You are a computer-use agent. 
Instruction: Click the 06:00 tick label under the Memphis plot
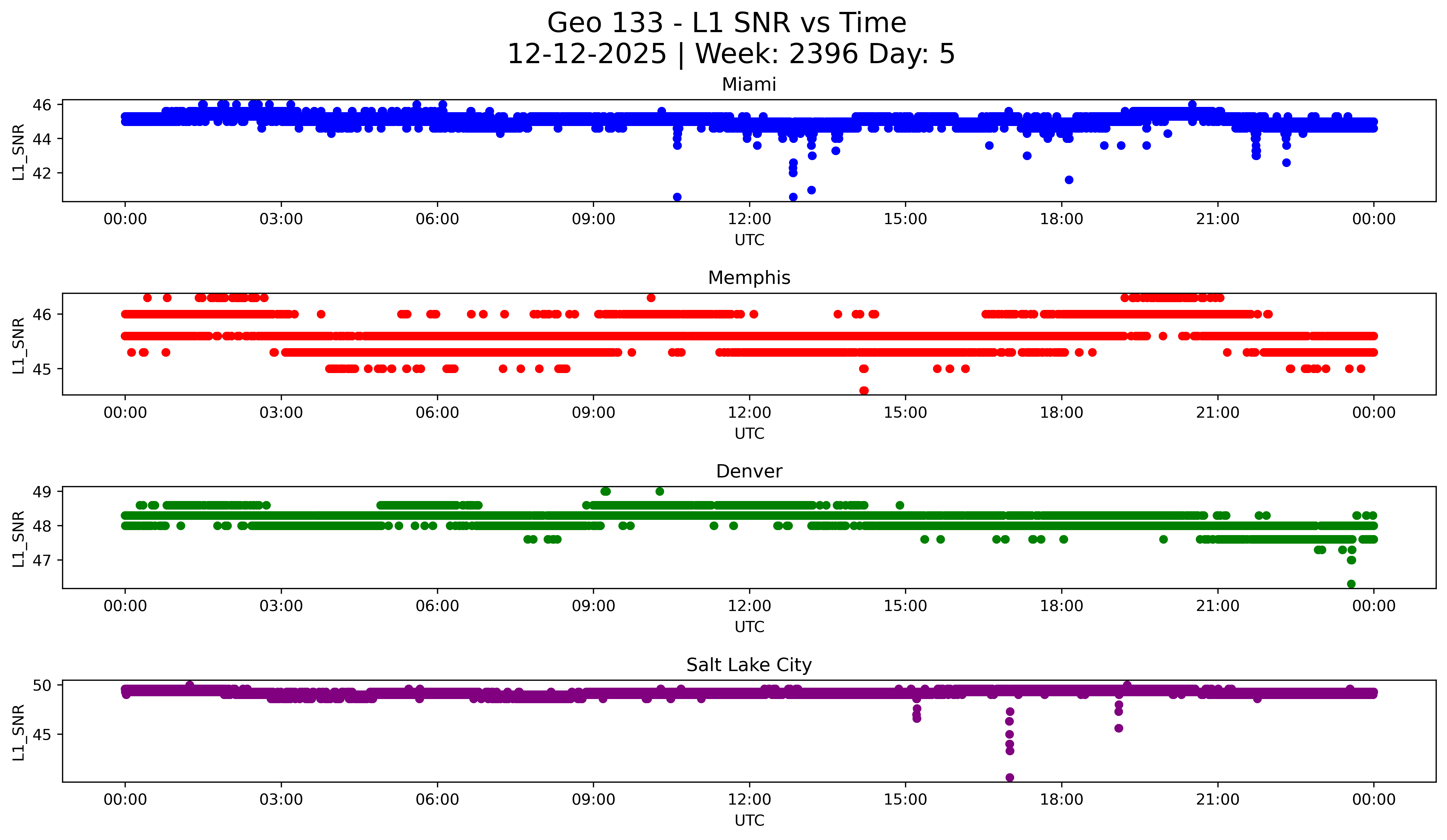(437, 413)
